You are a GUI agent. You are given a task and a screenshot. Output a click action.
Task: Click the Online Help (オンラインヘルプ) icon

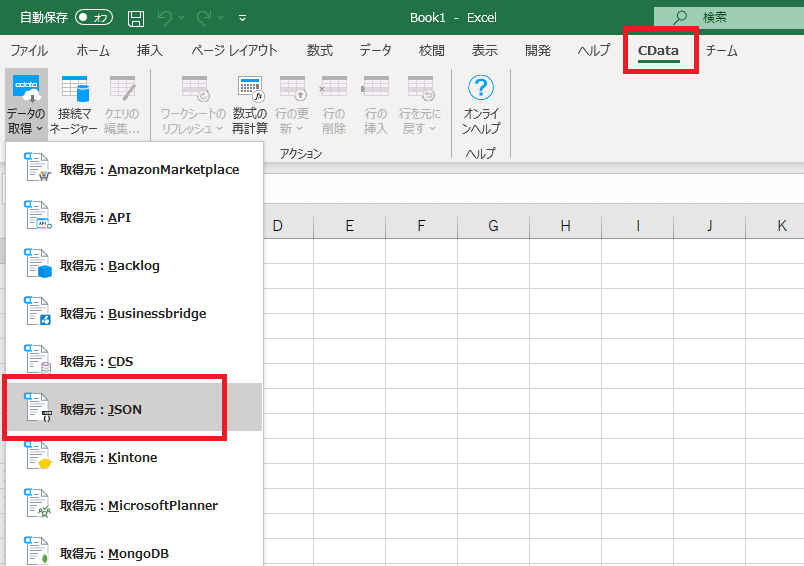pyautogui.click(x=481, y=104)
